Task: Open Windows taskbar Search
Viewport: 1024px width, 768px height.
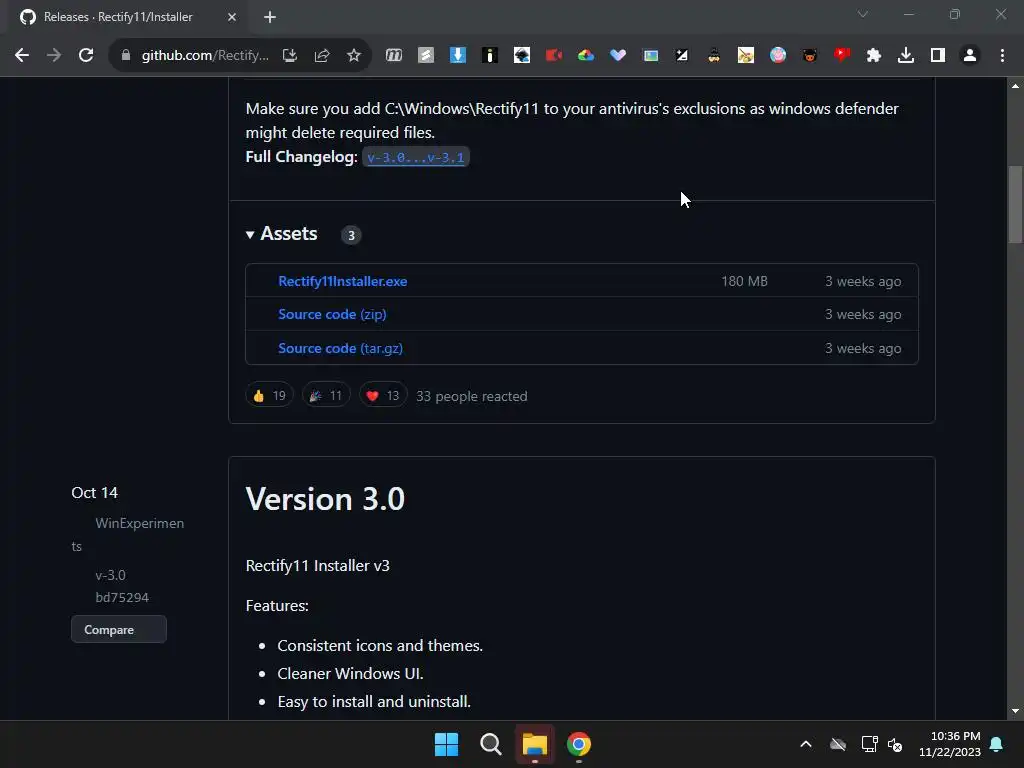Action: point(490,744)
